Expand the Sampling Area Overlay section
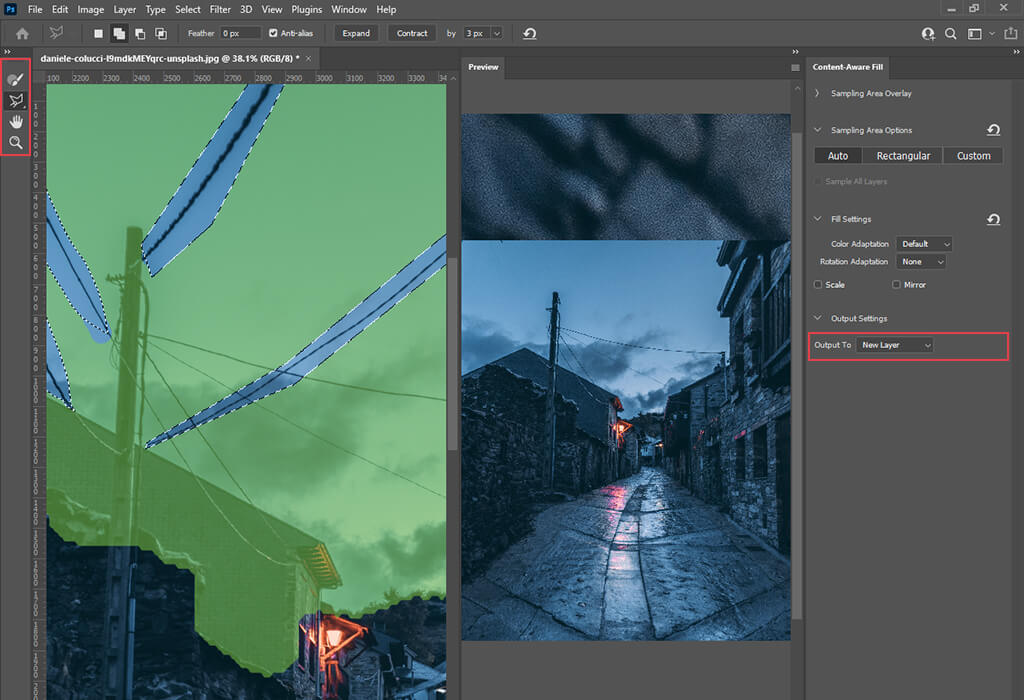The width and height of the screenshot is (1024, 700). pos(817,93)
